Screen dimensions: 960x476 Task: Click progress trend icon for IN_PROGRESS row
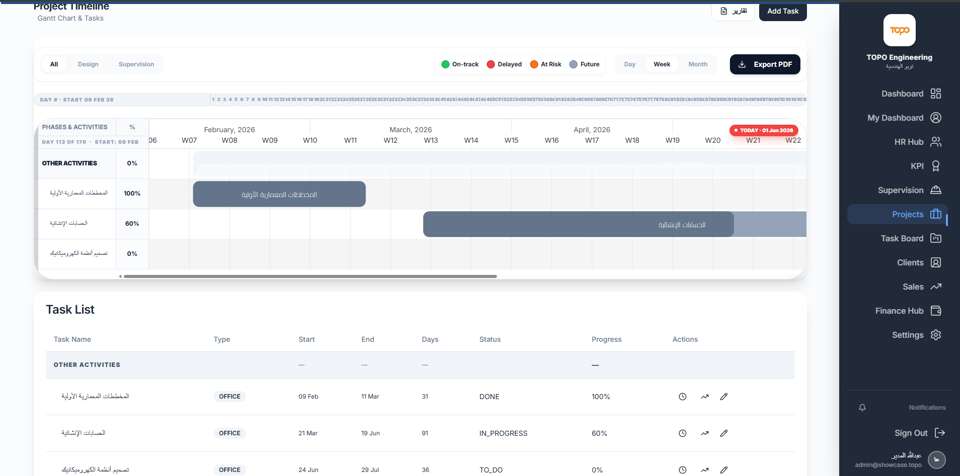coord(705,433)
